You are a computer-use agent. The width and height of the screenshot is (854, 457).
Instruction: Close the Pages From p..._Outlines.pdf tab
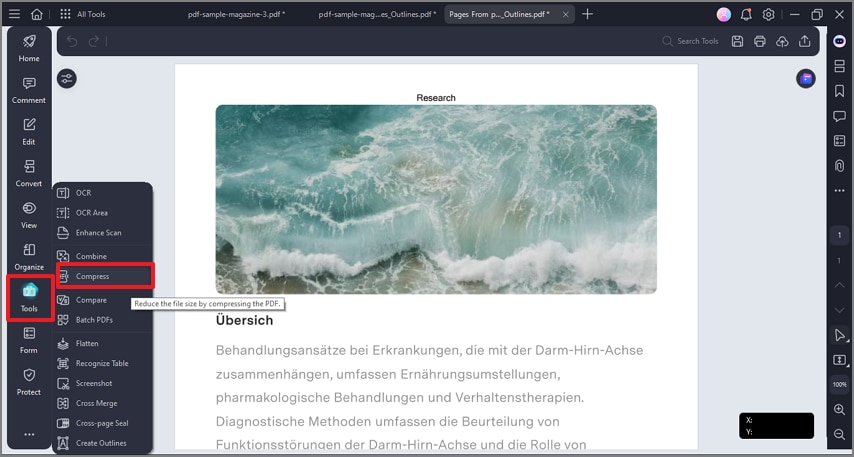click(x=565, y=15)
